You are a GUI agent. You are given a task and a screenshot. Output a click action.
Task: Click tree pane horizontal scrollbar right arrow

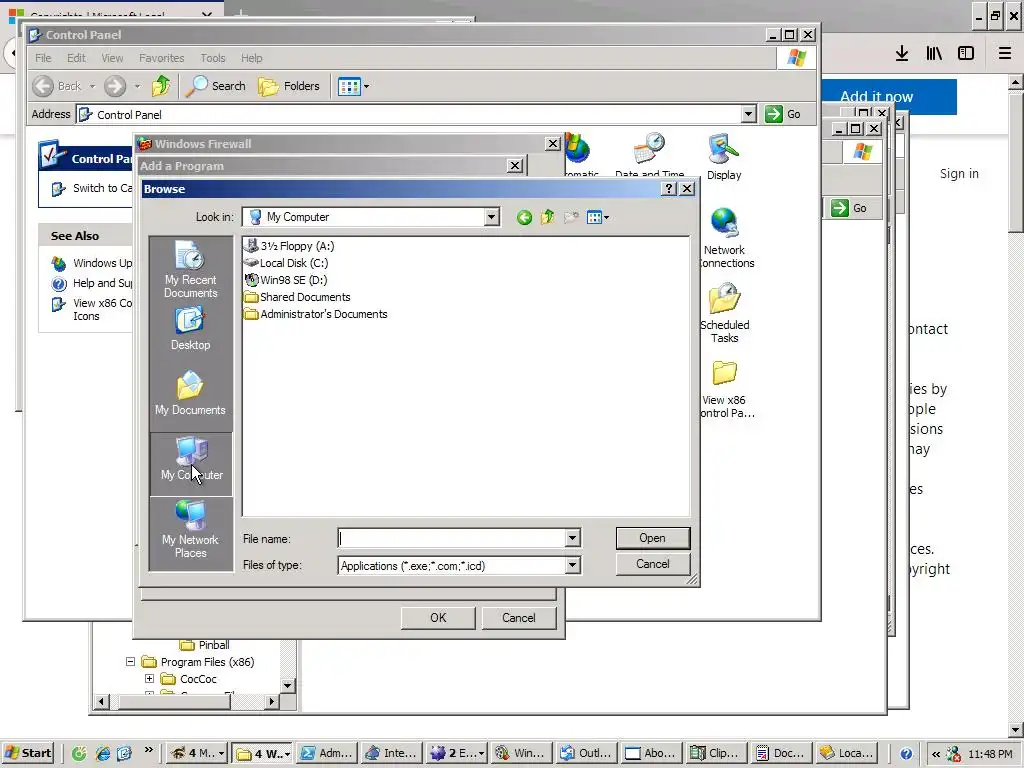tap(272, 701)
